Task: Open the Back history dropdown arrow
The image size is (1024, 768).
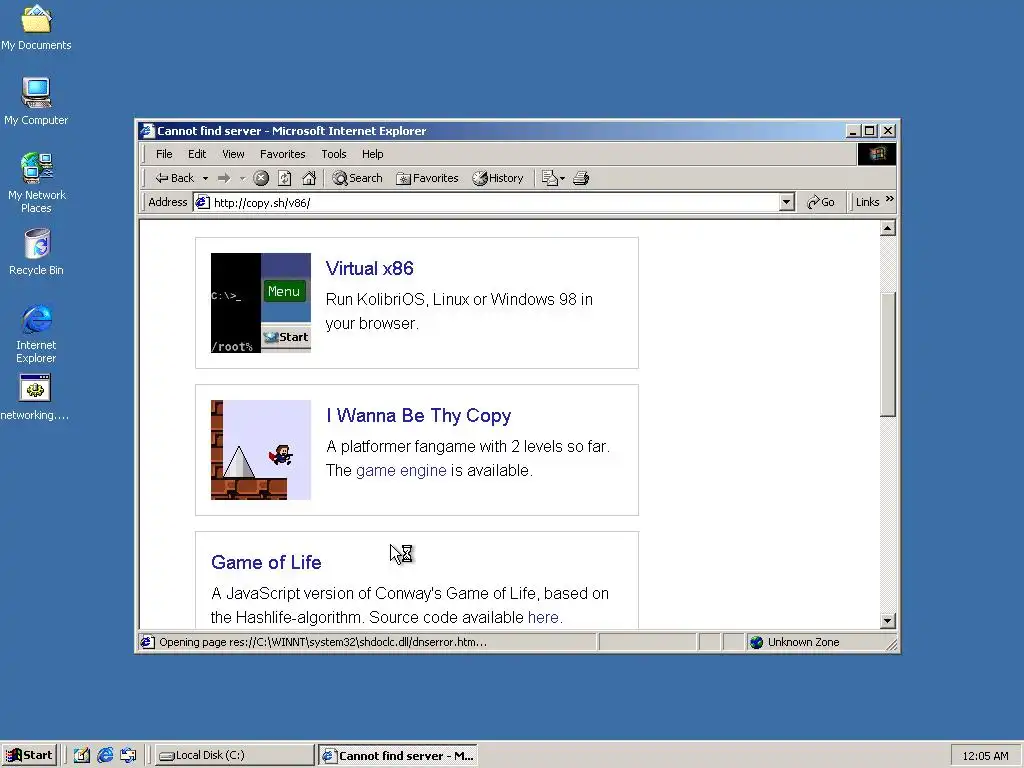Action: [205, 178]
